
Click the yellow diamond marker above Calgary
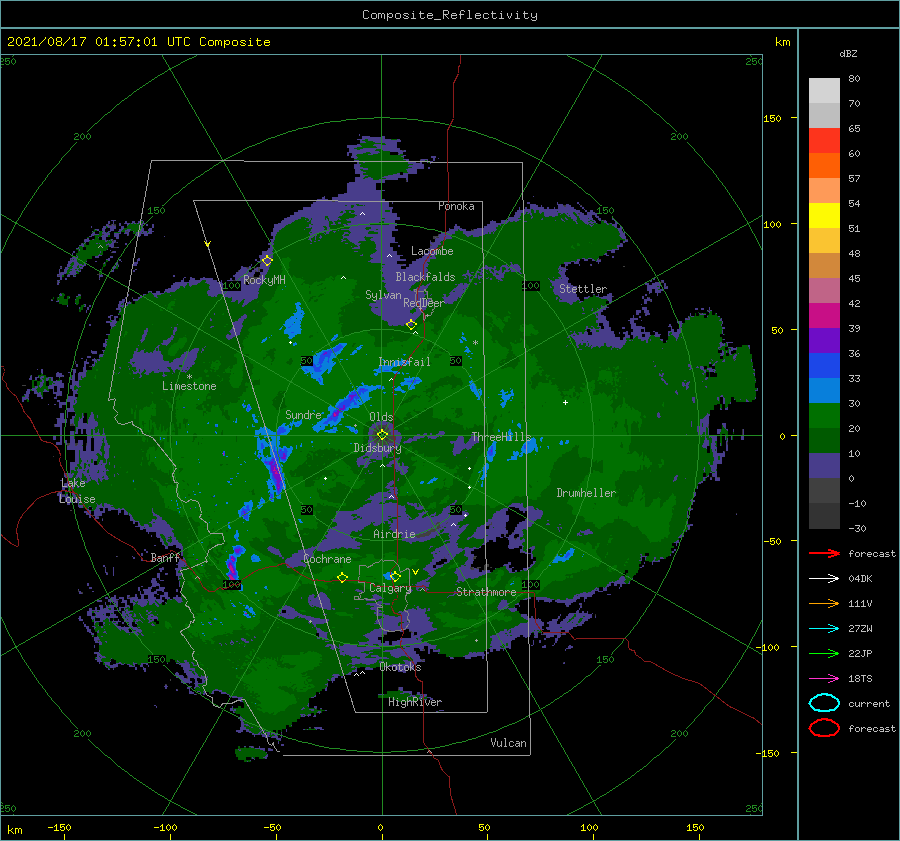point(395,576)
